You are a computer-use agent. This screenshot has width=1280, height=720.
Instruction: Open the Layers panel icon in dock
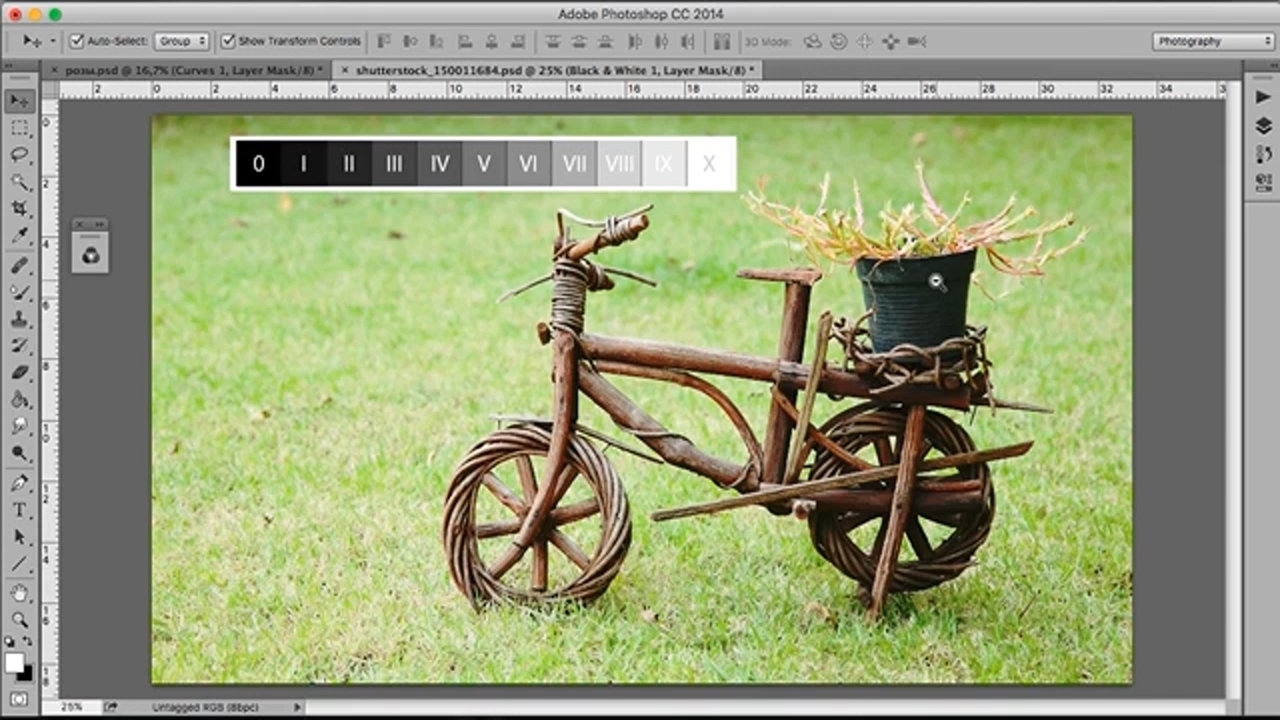click(1263, 126)
